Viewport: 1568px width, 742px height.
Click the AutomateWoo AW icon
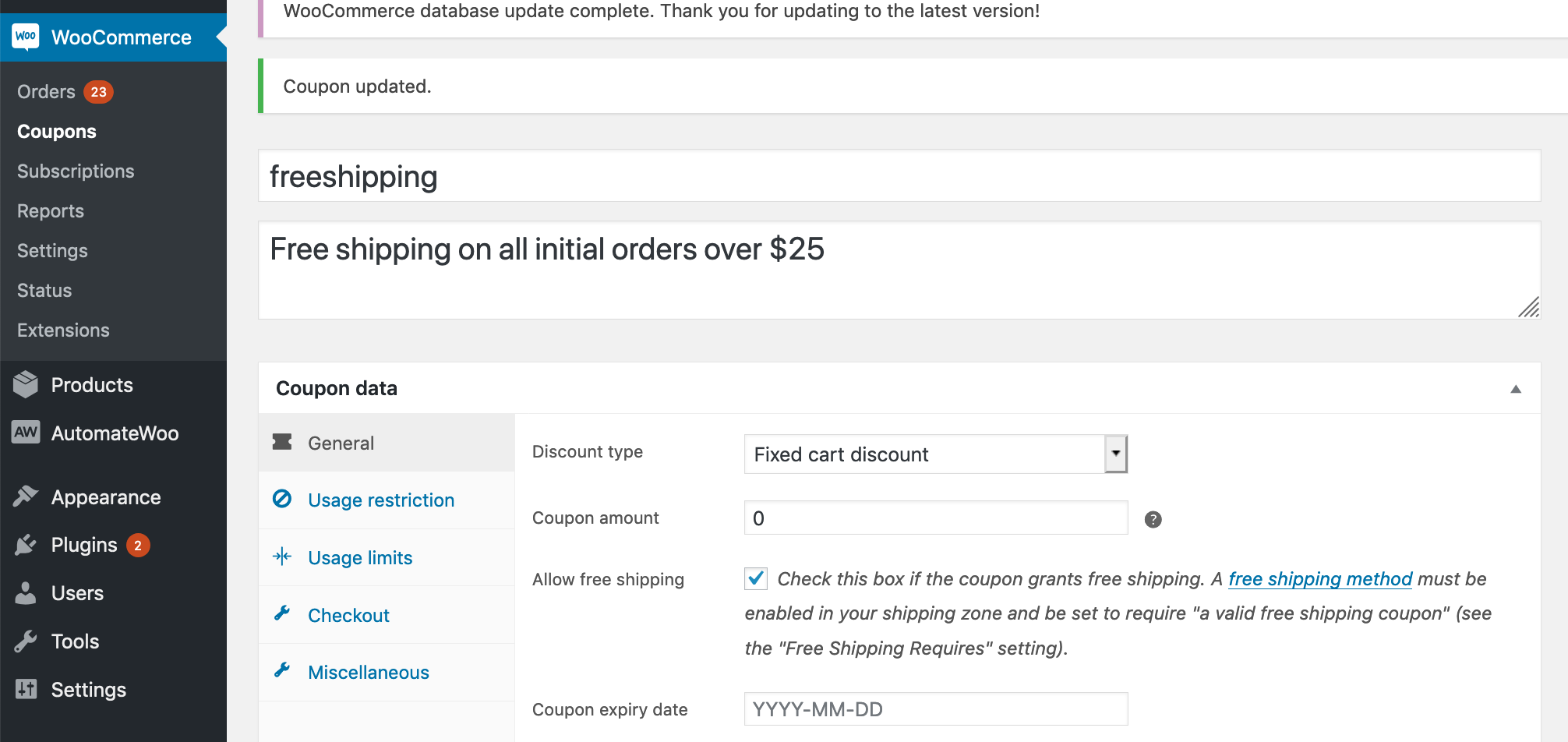tap(26, 433)
